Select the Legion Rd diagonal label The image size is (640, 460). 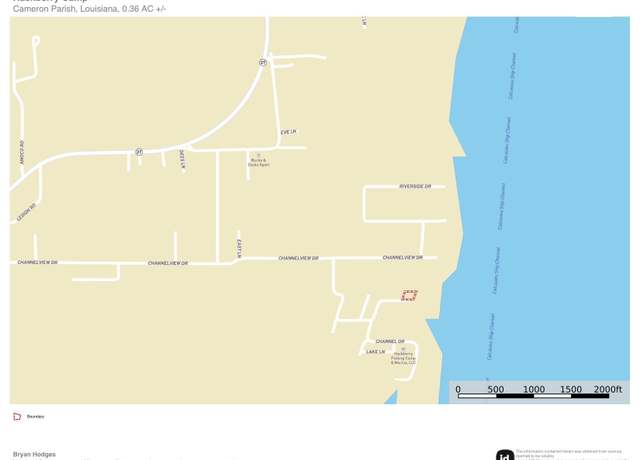click(x=27, y=213)
